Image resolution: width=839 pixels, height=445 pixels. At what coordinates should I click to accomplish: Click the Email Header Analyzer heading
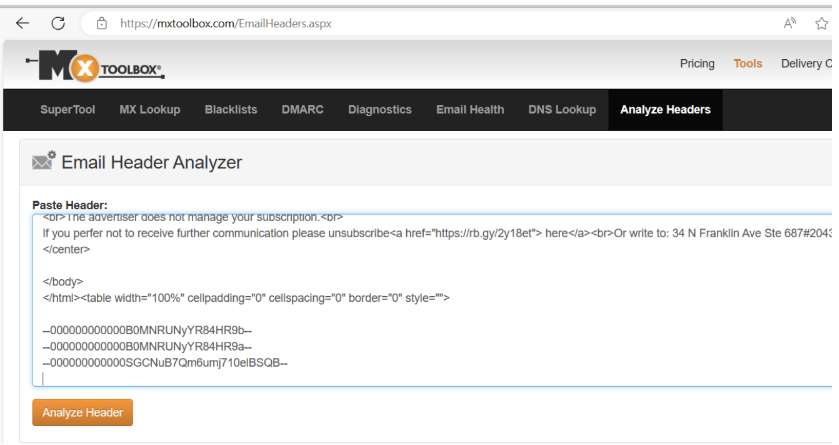click(151, 162)
